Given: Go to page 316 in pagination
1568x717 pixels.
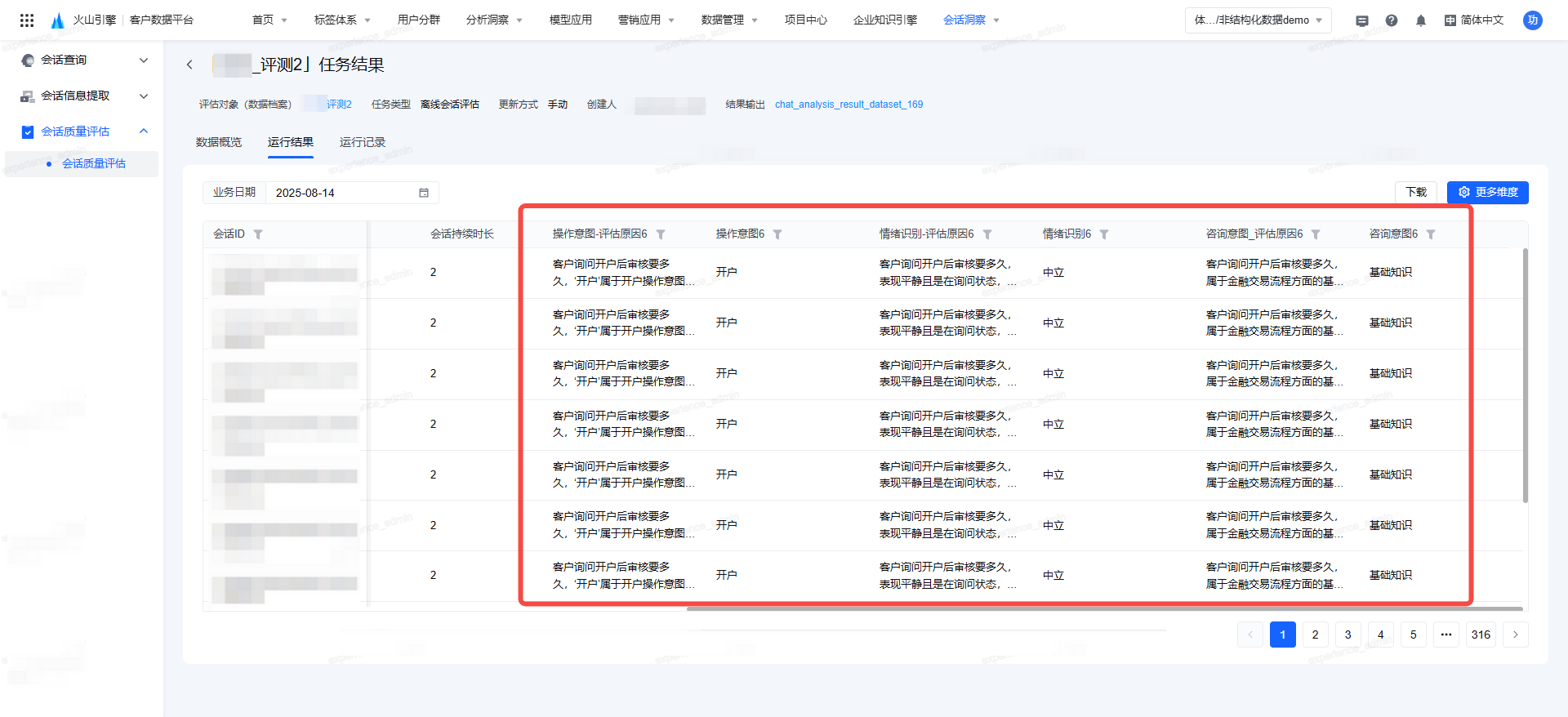Looking at the screenshot, I should coord(1481,635).
